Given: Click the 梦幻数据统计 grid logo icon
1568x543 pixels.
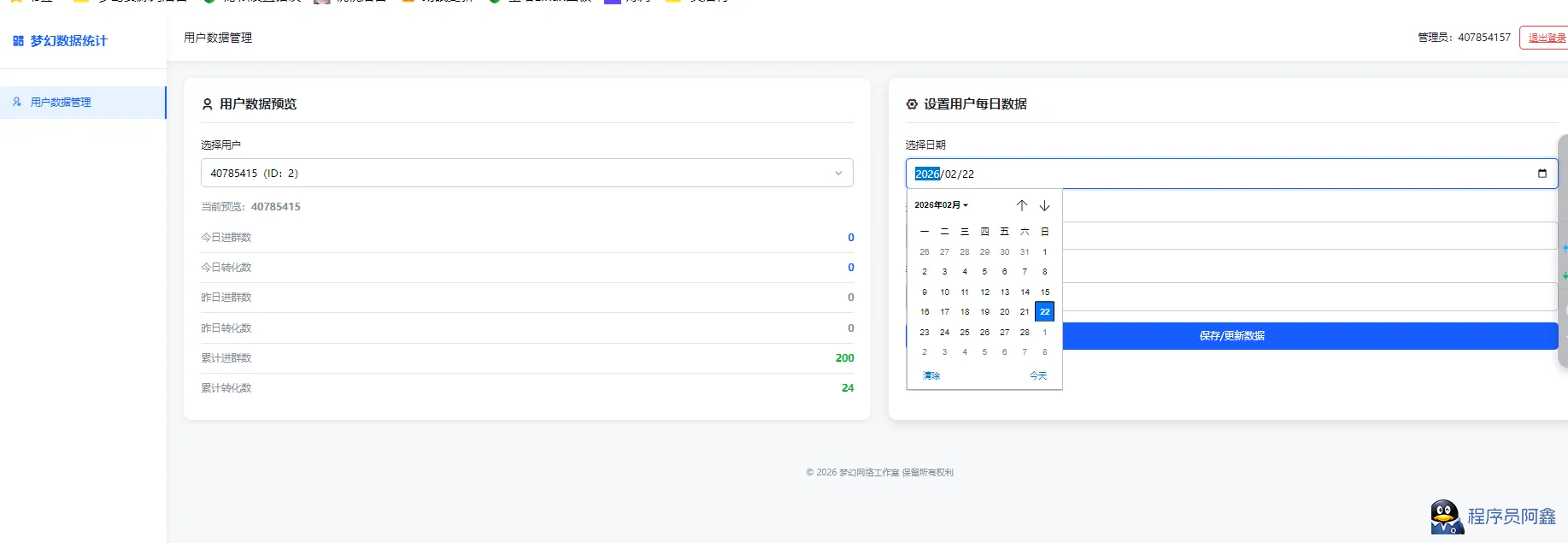Looking at the screenshot, I should [x=18, y=41].
